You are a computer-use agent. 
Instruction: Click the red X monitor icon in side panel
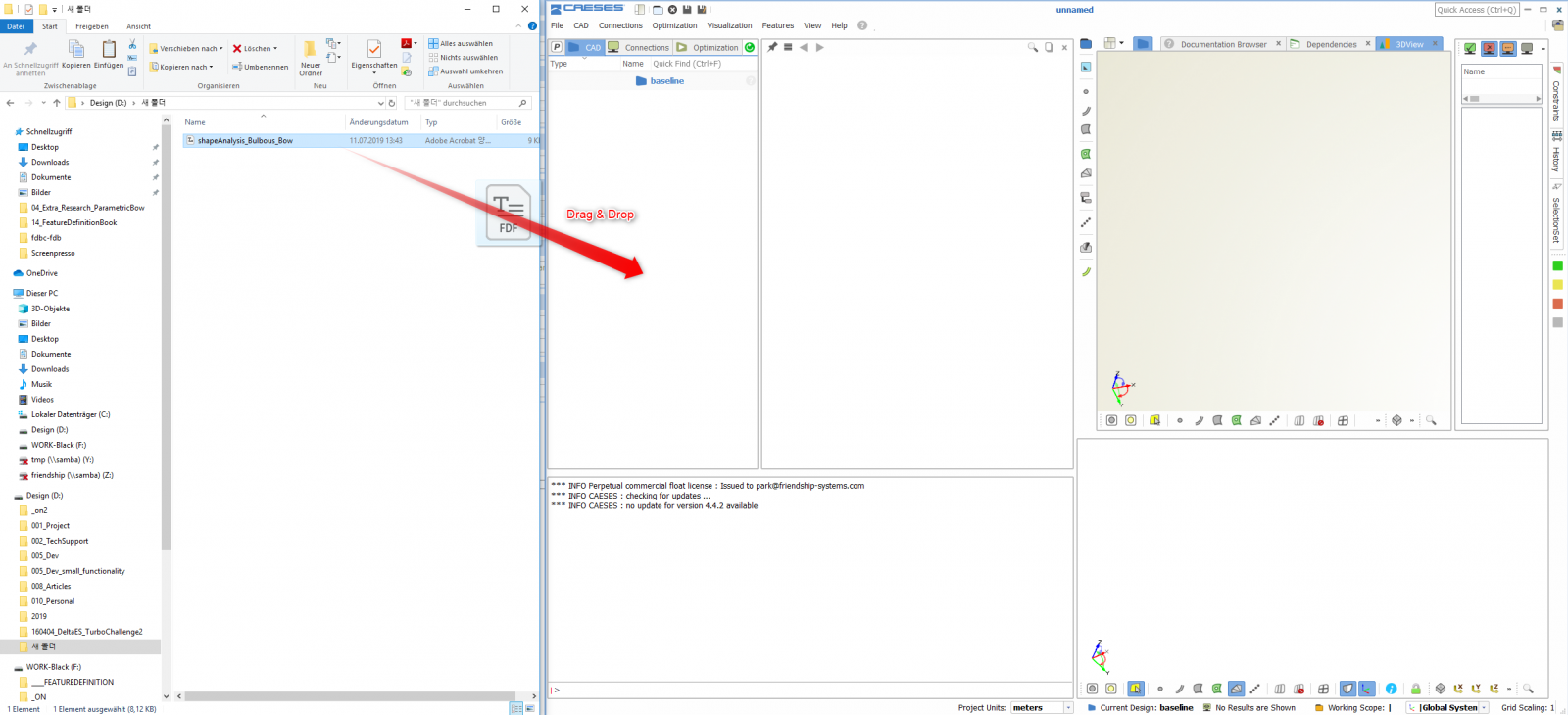(1489, 48)
